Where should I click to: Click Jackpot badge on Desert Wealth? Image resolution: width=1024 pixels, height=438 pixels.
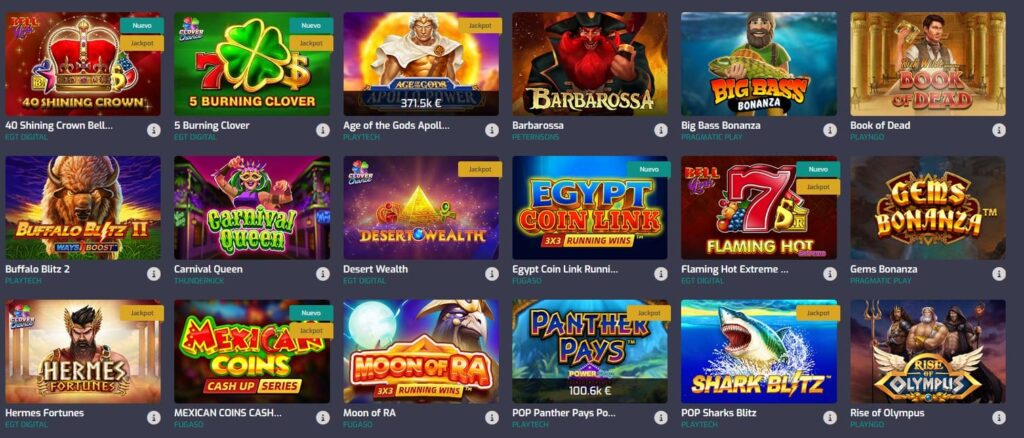point(480,169)
